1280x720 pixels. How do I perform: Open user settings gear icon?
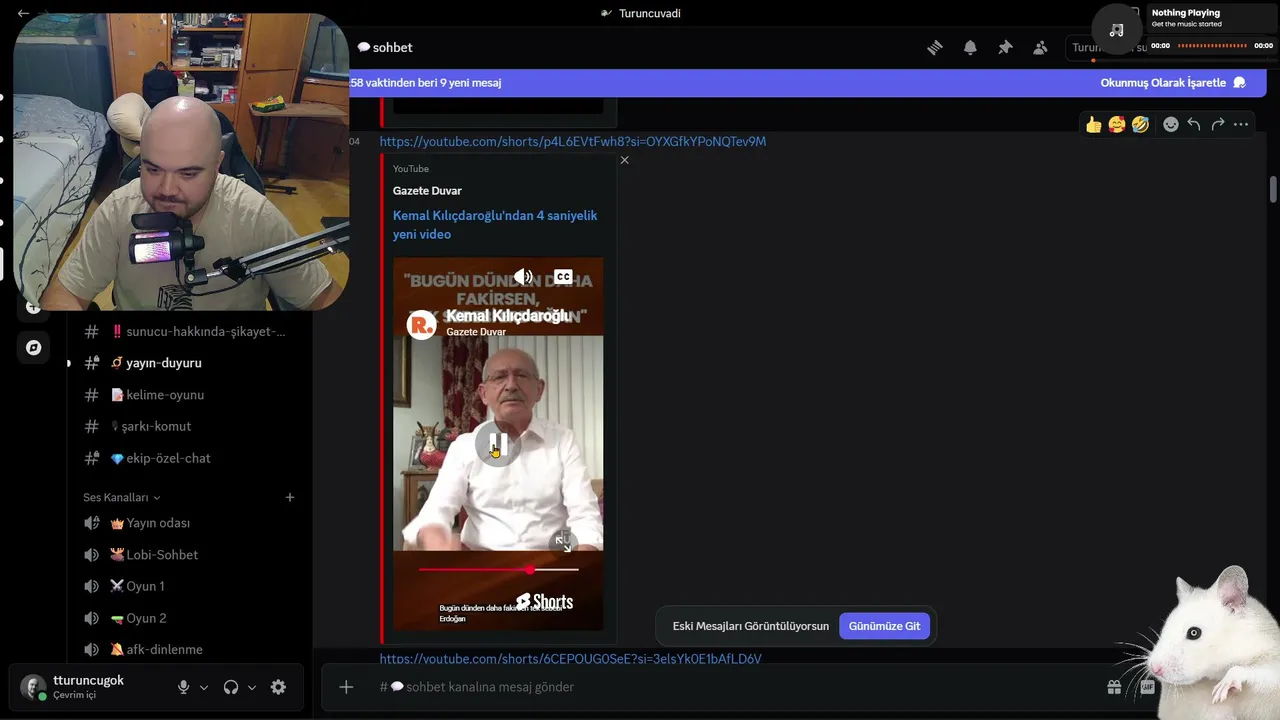click(279, 687)
